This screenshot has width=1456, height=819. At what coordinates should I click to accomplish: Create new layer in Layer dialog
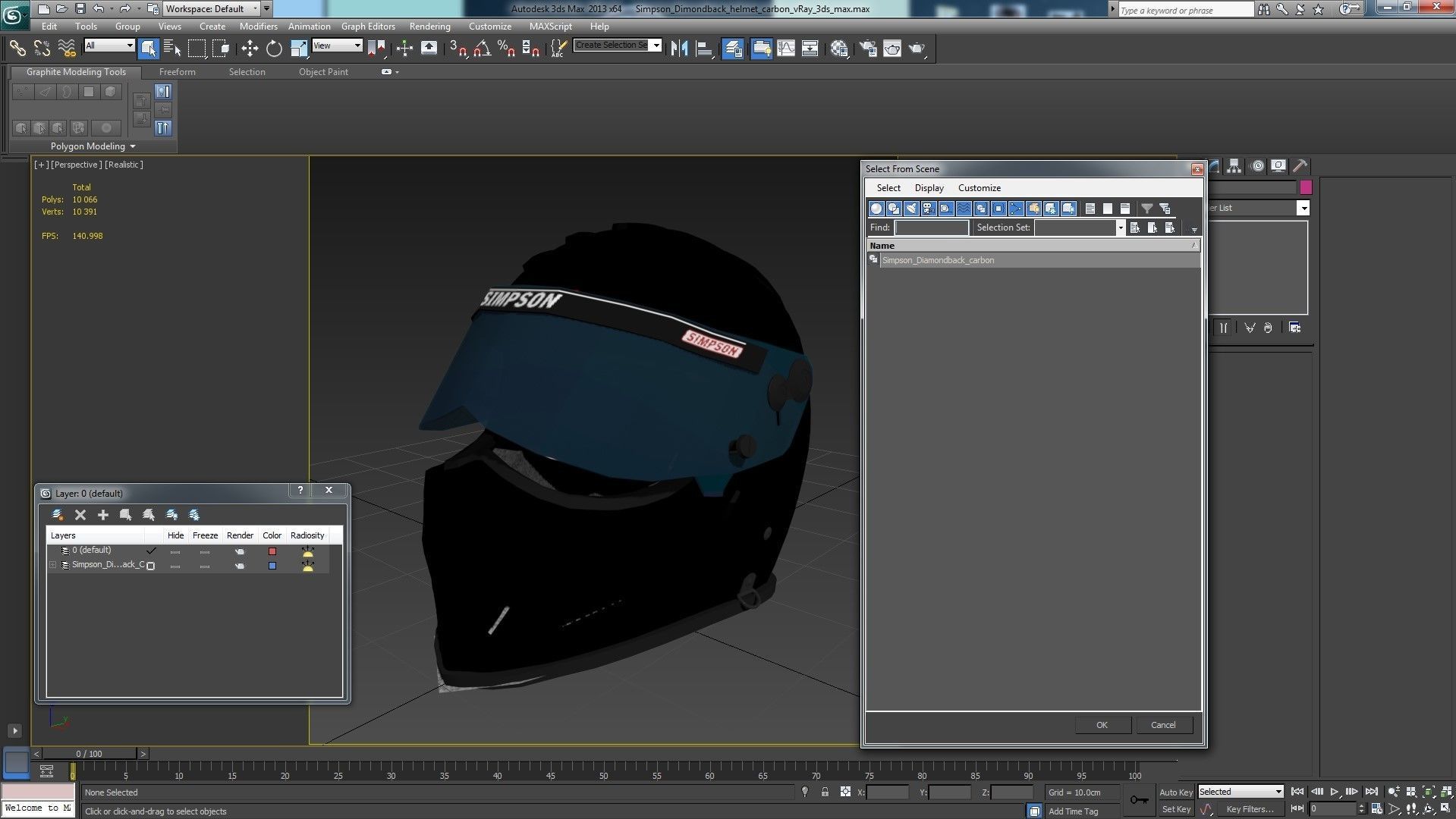click(x=58, y=515)
